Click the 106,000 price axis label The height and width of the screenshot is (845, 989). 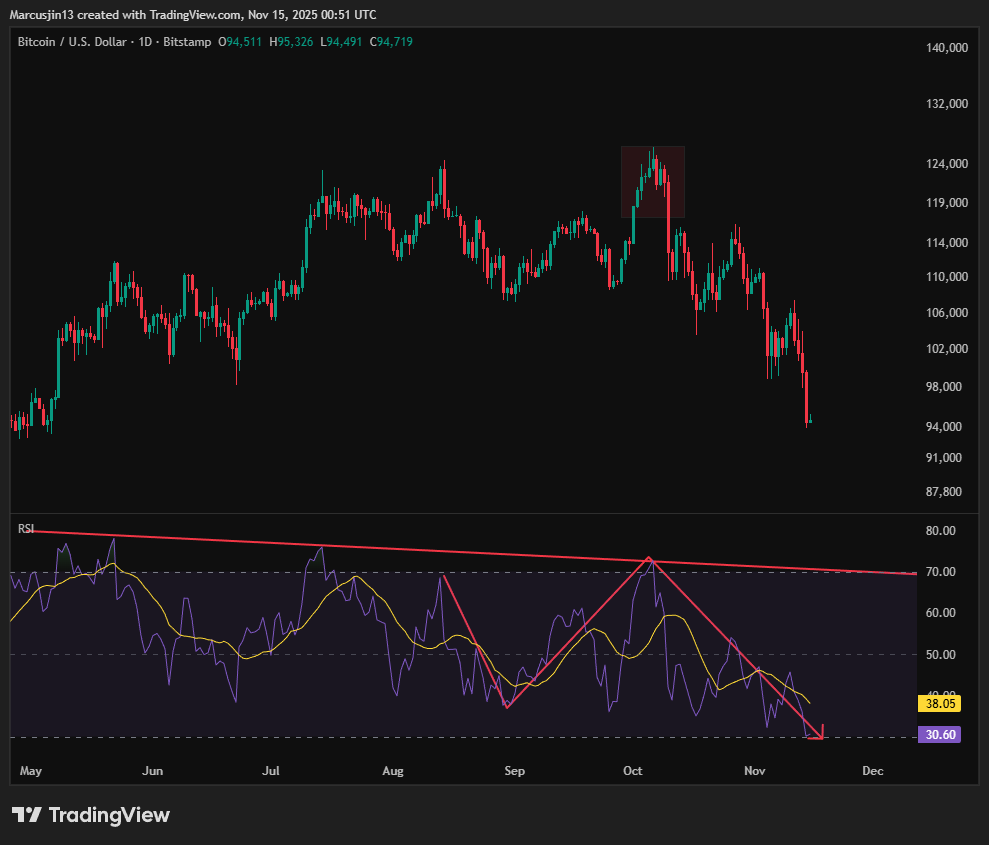coord(947,313)
